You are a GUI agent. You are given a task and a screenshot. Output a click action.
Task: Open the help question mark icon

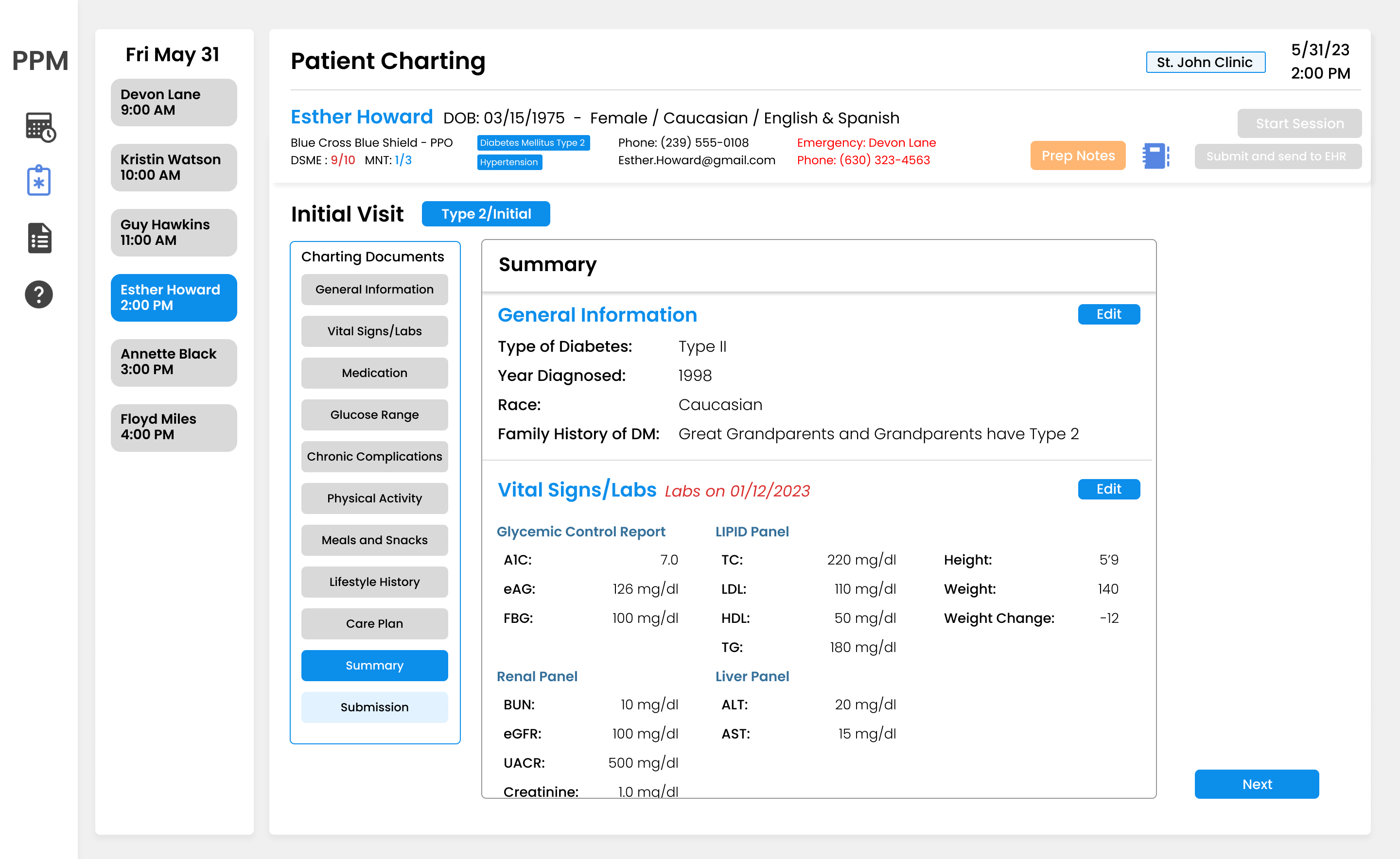(x=39, y=294)
